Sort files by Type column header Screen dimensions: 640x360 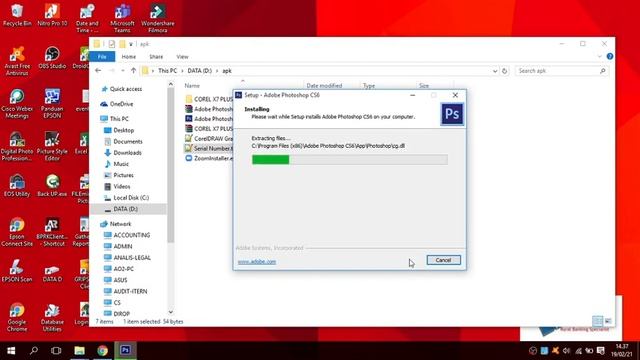point(369,86)
